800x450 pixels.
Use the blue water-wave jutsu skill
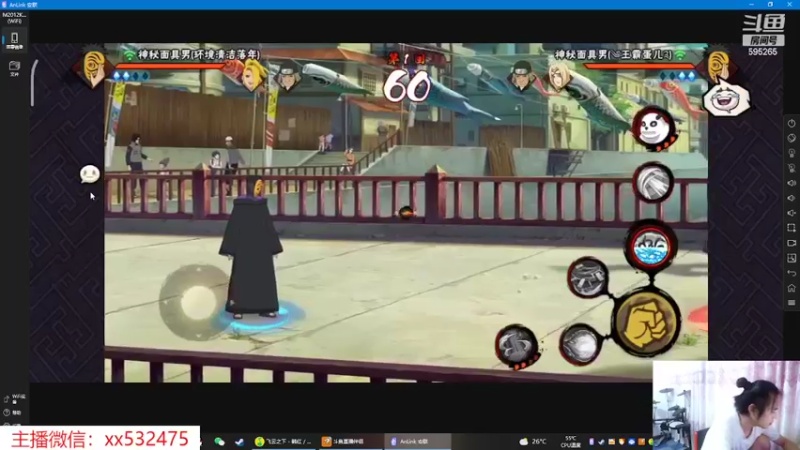(x=651, y=247)
